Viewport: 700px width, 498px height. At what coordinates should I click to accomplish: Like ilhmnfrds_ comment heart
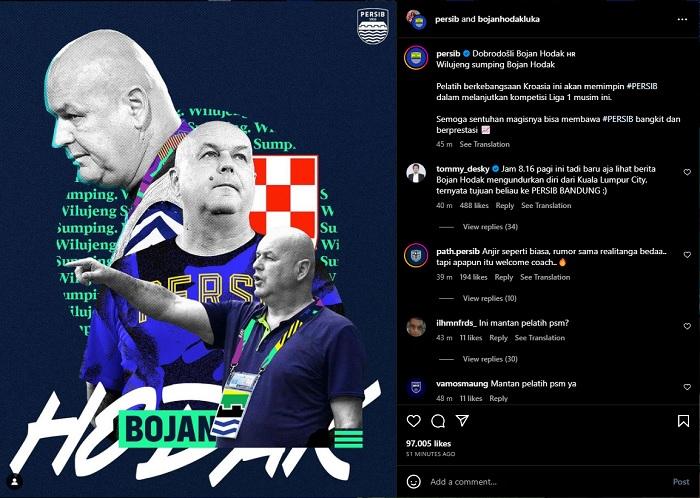click(x=687, y=326)
